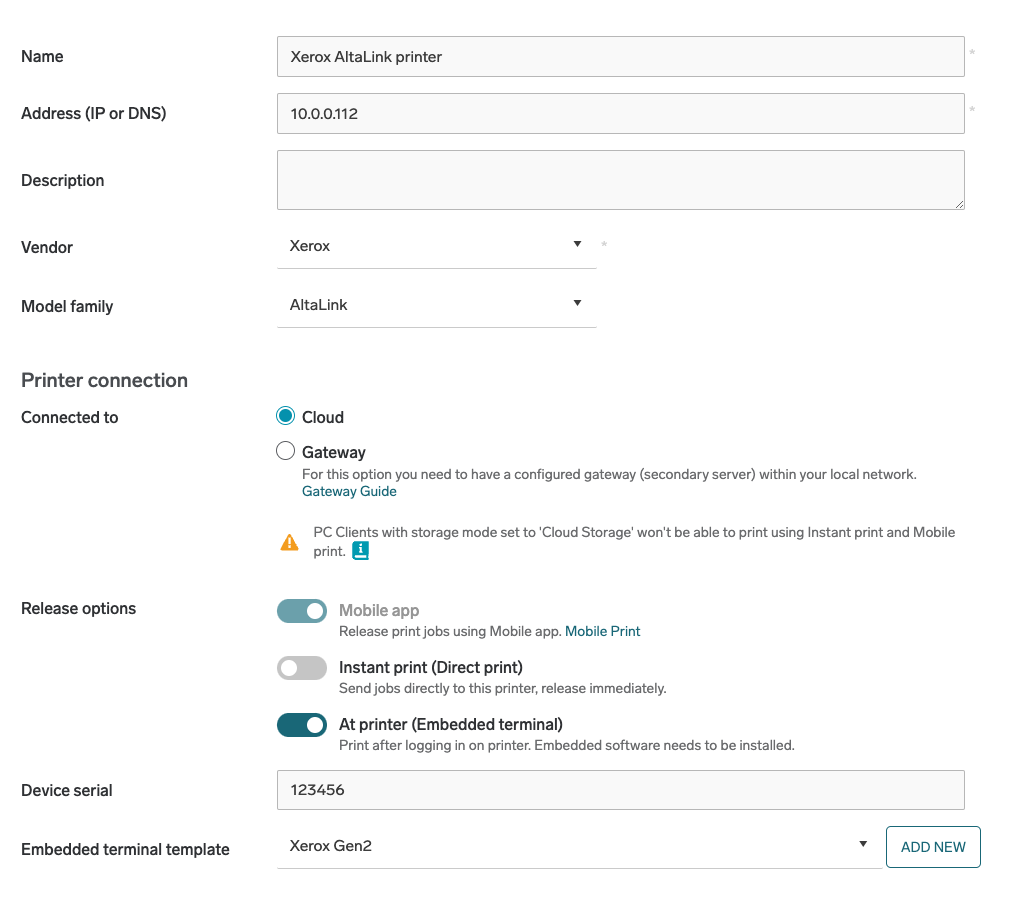Disable At printer (Embedded terminal) toggle
The width and height of the screenshot is (1012, 913).
(302, 725)
